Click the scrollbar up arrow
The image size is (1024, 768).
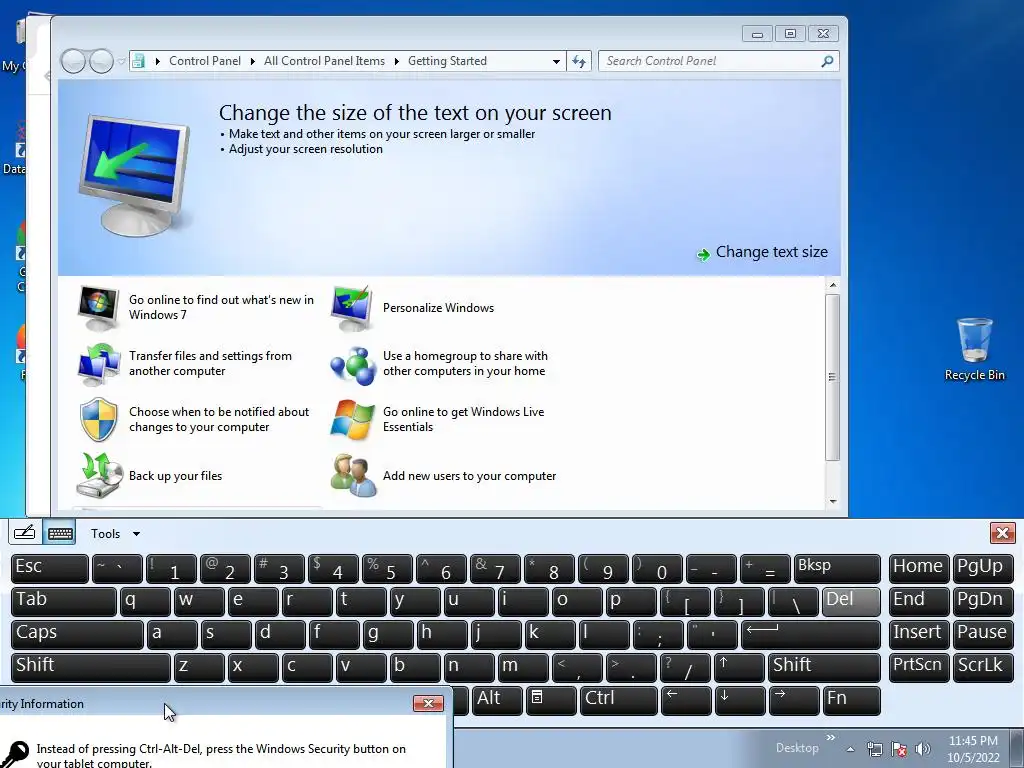[x=833, y=285]
